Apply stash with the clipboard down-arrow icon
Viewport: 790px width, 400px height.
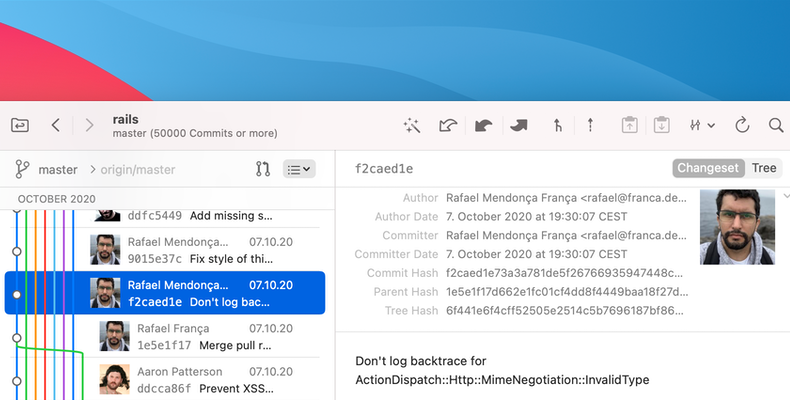pos(661,125)
